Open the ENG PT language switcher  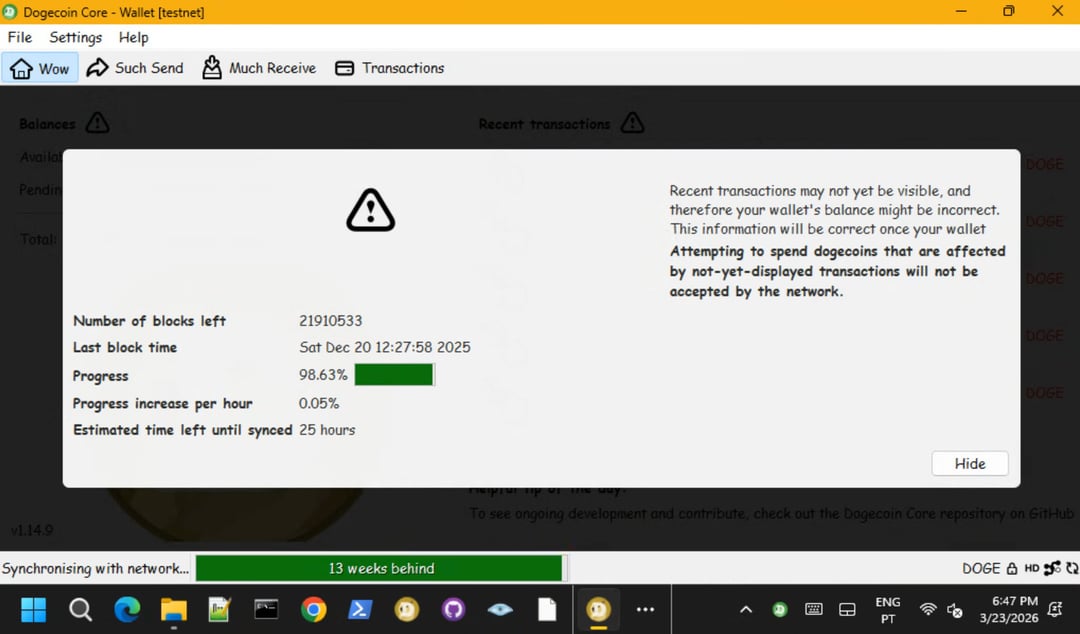pyautogui.click(x=887, y=609)
